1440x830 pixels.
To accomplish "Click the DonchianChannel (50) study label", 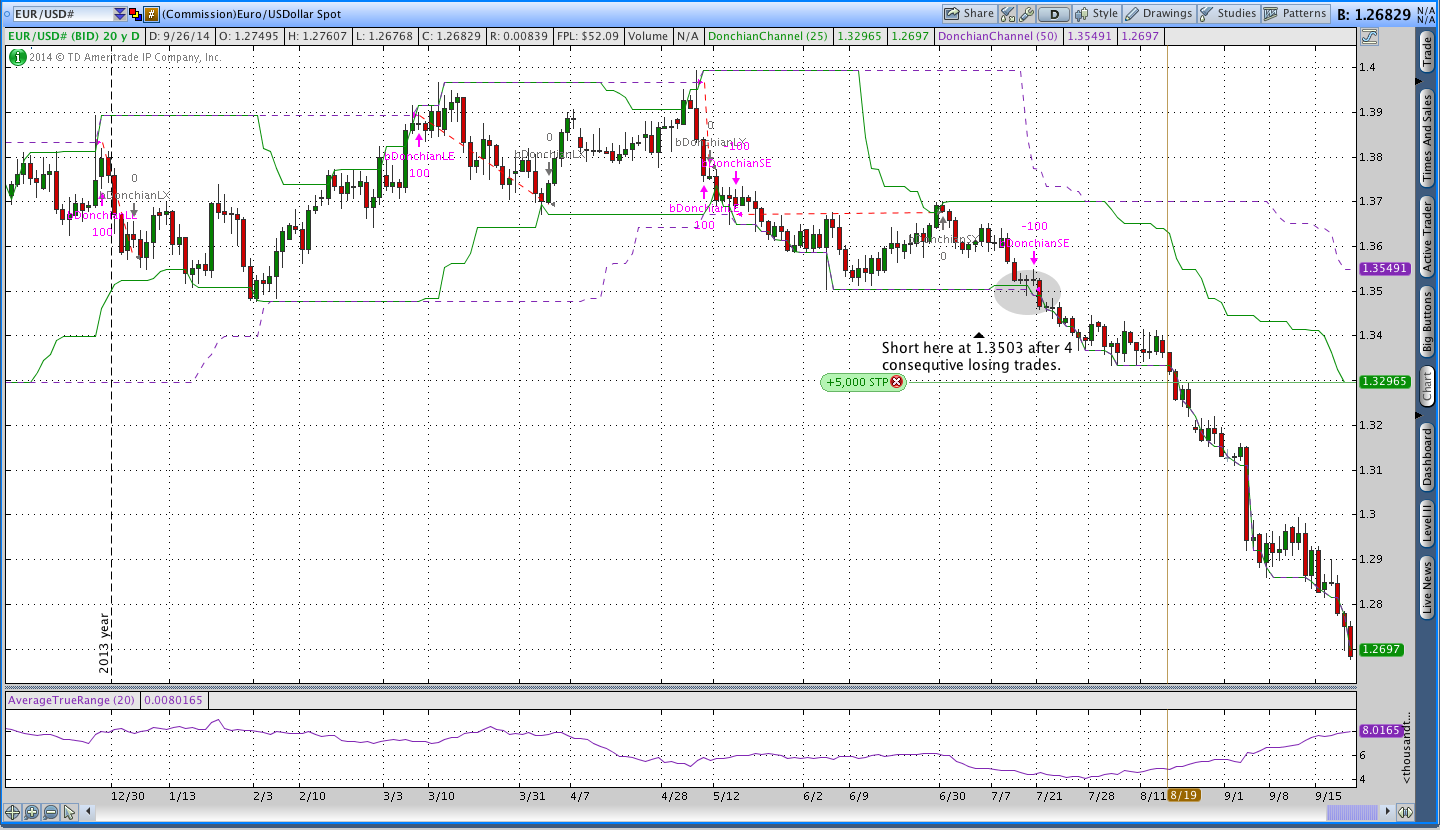I will tap(1000, 36).
